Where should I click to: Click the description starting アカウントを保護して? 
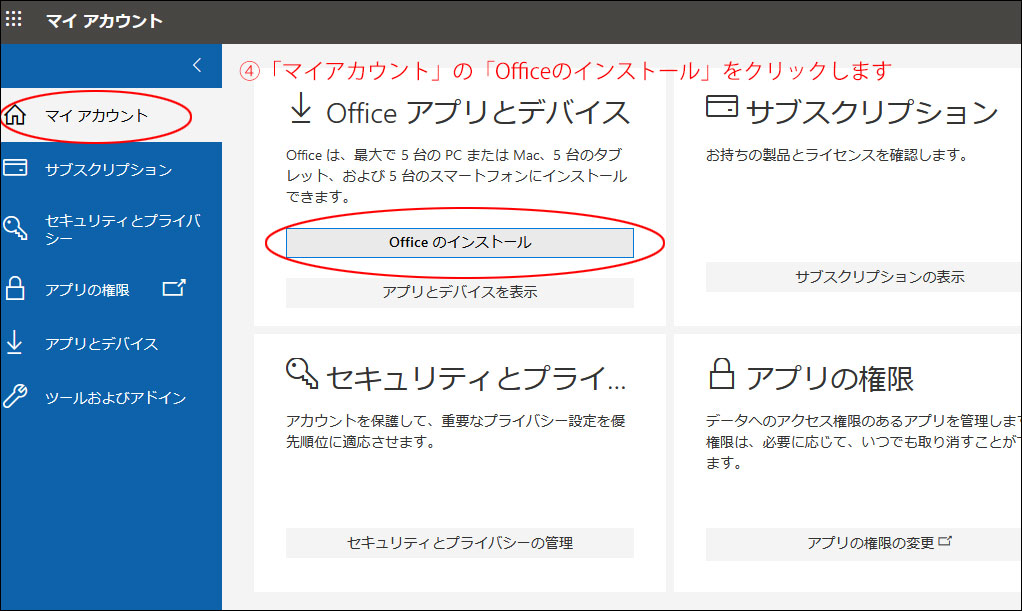[456, 432]
